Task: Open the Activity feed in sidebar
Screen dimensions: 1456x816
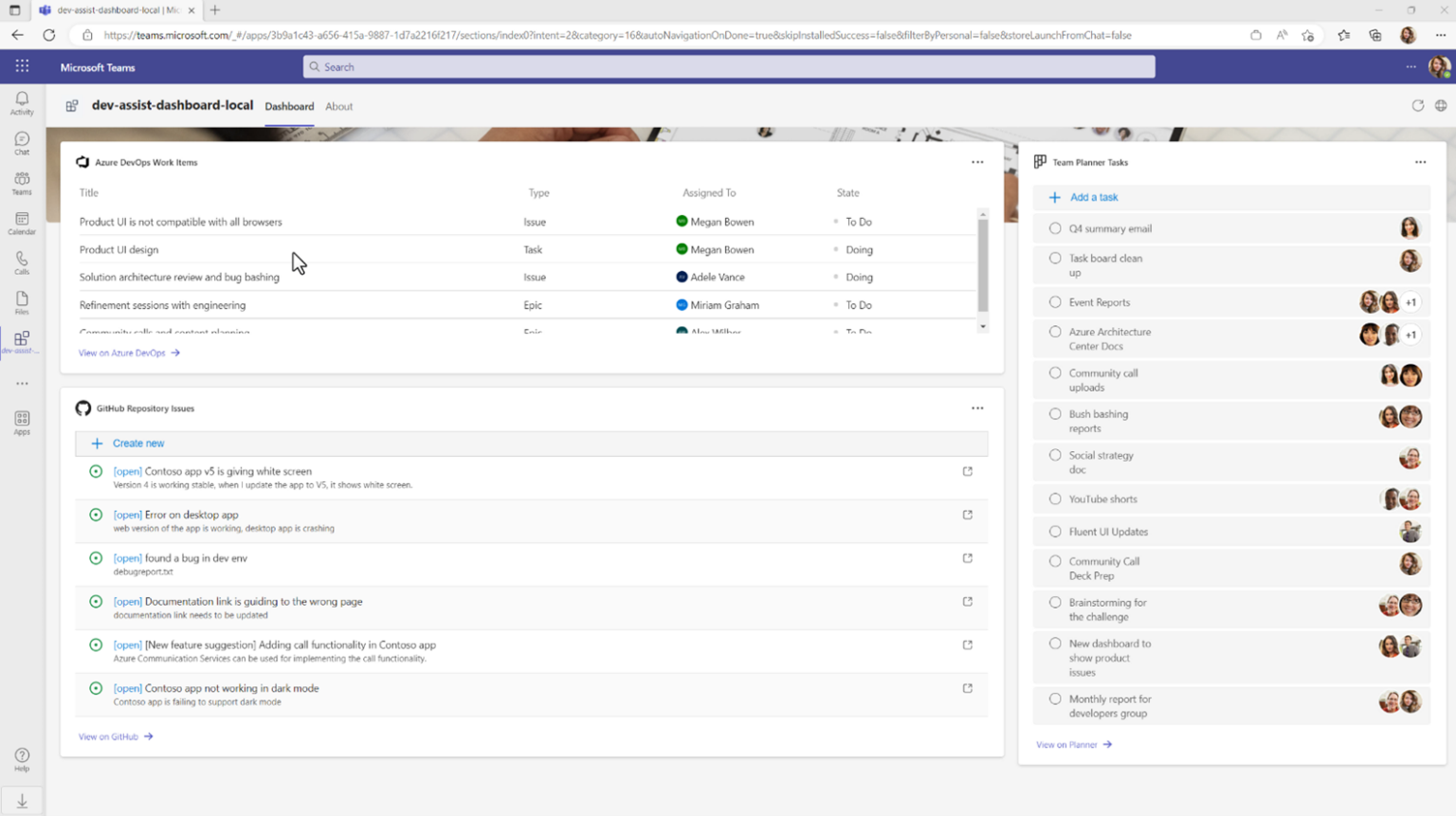Action: coord(22,103)
